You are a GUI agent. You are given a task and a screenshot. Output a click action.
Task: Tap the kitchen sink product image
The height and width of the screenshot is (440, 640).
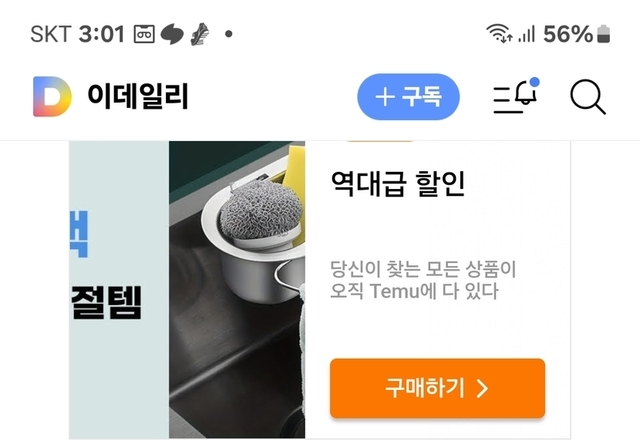coord(237,289)
